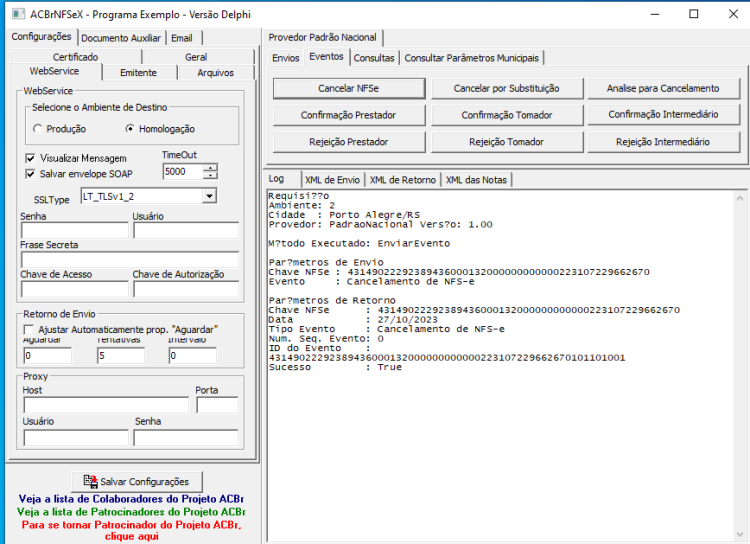Decrease TimeOut with the down arrow
Screen dimensions: 750x544
click(210, 175)
